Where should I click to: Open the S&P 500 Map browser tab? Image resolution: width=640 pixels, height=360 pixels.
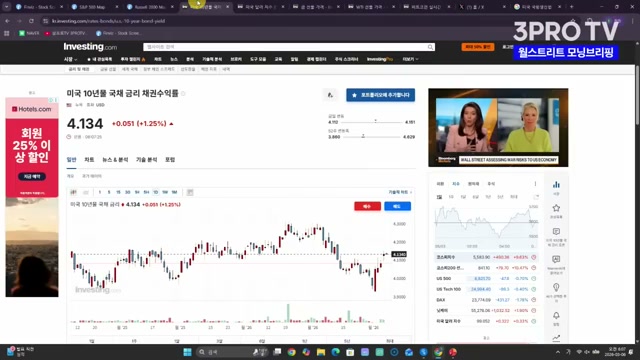[x=95, y=7]
